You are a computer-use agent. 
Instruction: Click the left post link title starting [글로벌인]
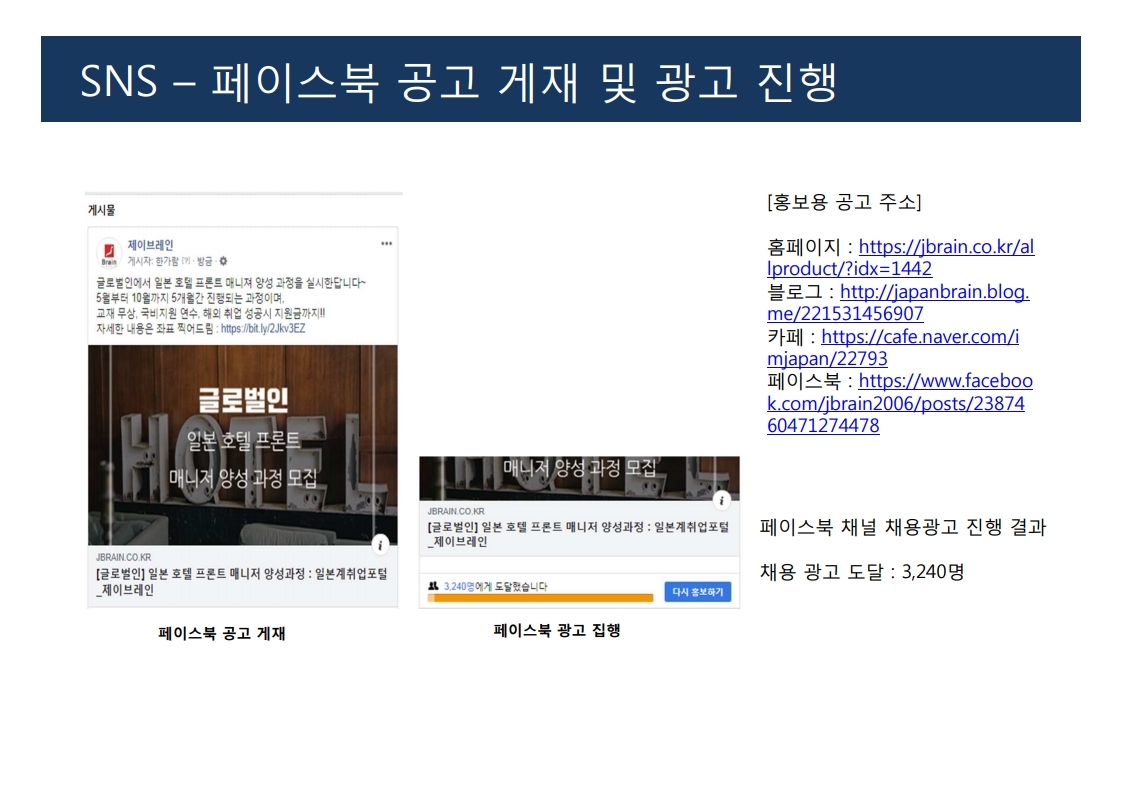click(x=242, y=581)
